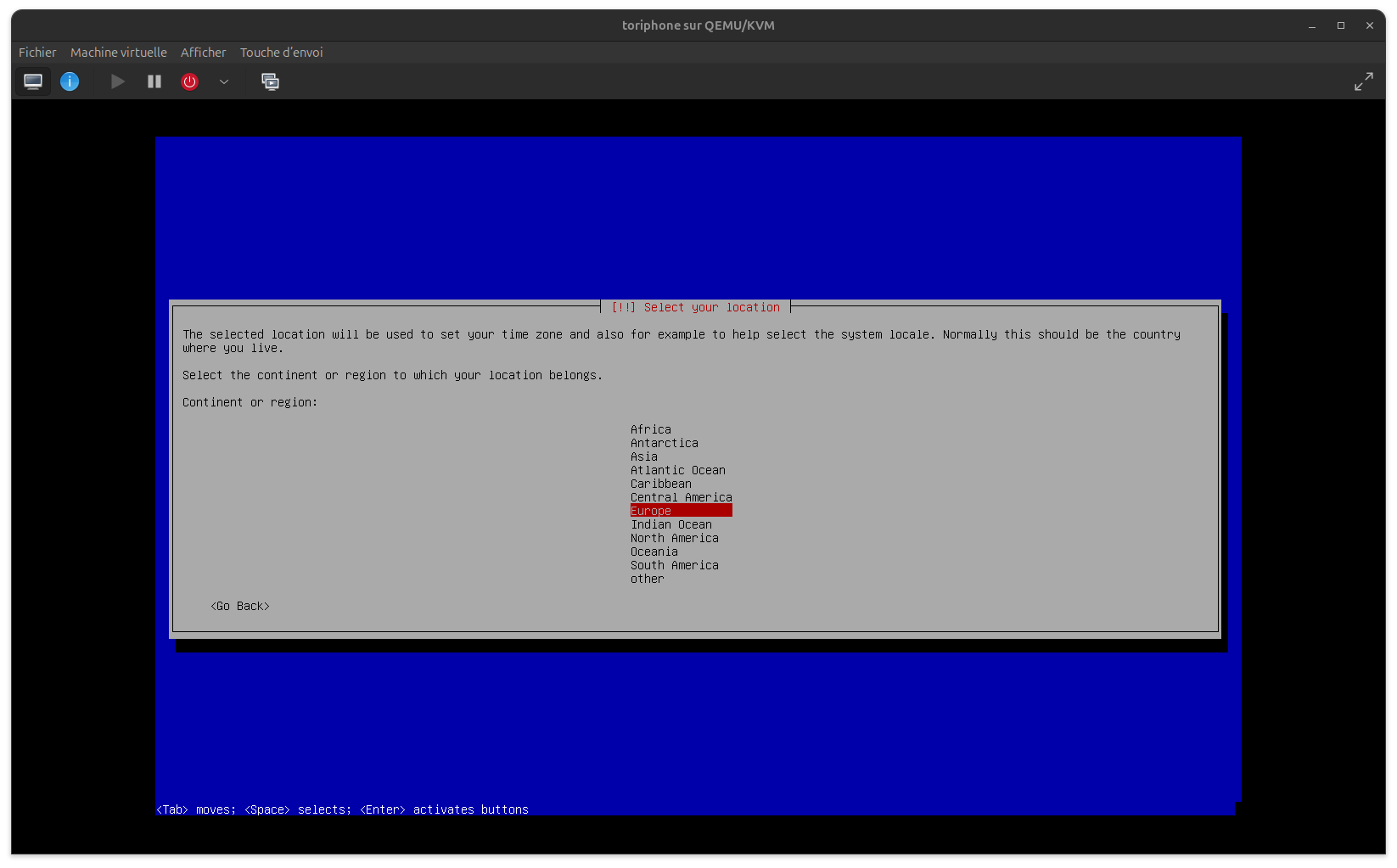Open virtual hardware details info icon
This screenshot has width=1397, height=868.
tap(70, 81)
